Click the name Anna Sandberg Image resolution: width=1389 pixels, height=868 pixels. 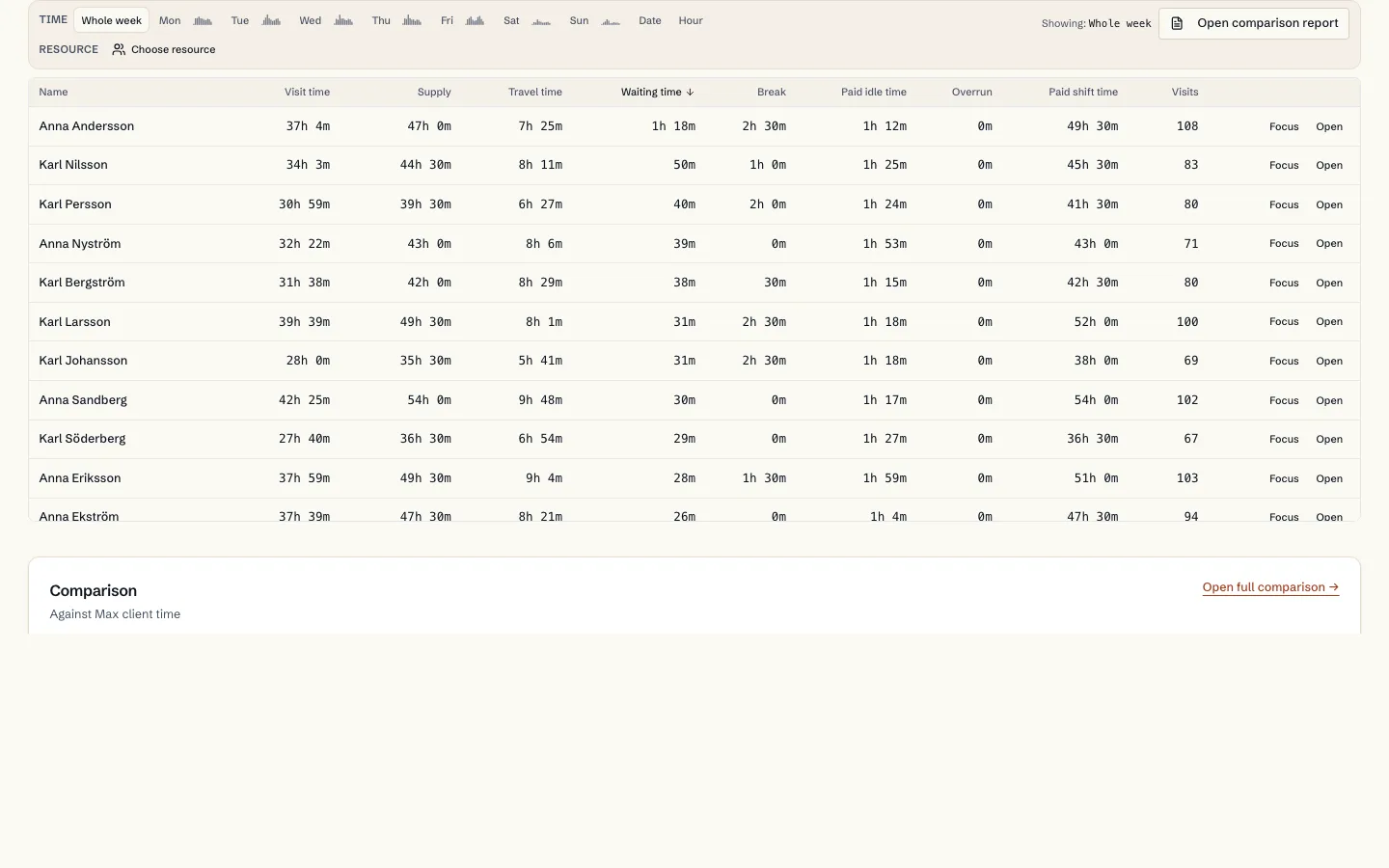[x=83, y=400]
